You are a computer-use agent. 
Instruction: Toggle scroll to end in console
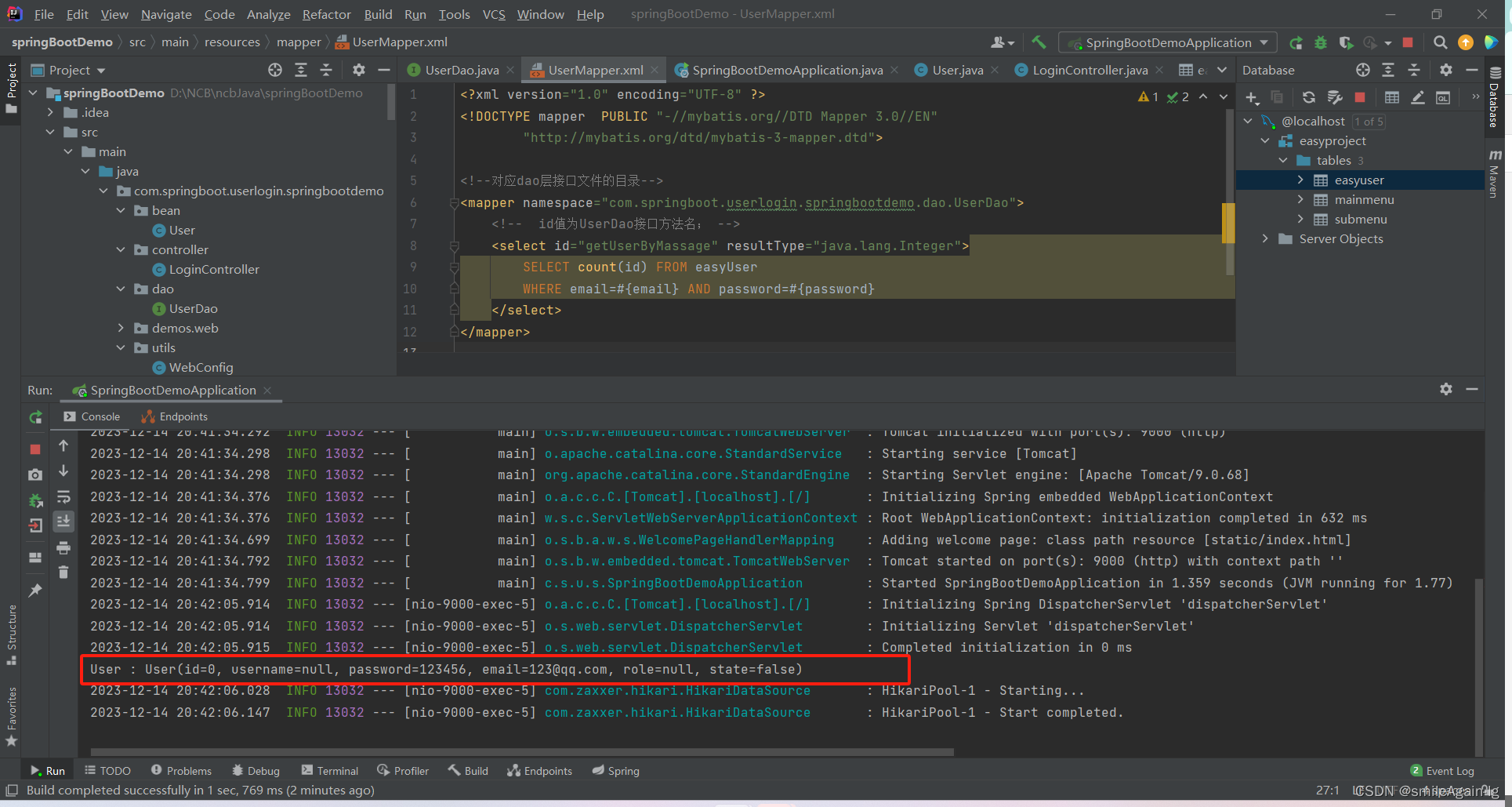tap(63, 521)
